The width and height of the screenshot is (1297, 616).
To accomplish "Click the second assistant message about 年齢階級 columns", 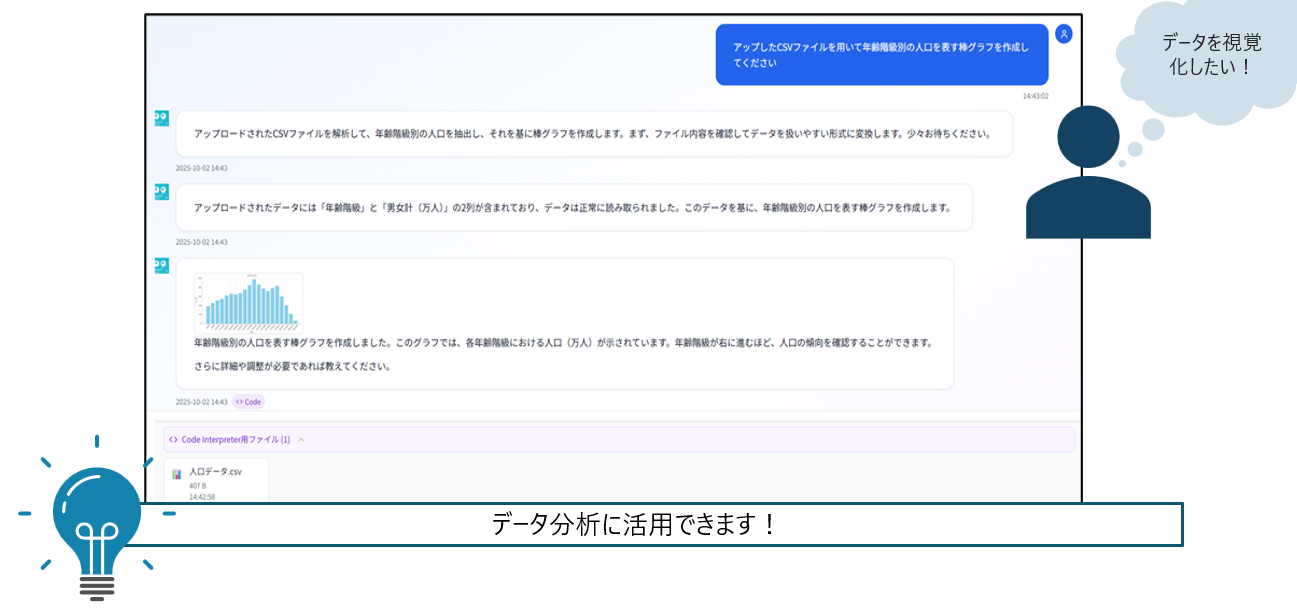I will click(x=572, y=208).
